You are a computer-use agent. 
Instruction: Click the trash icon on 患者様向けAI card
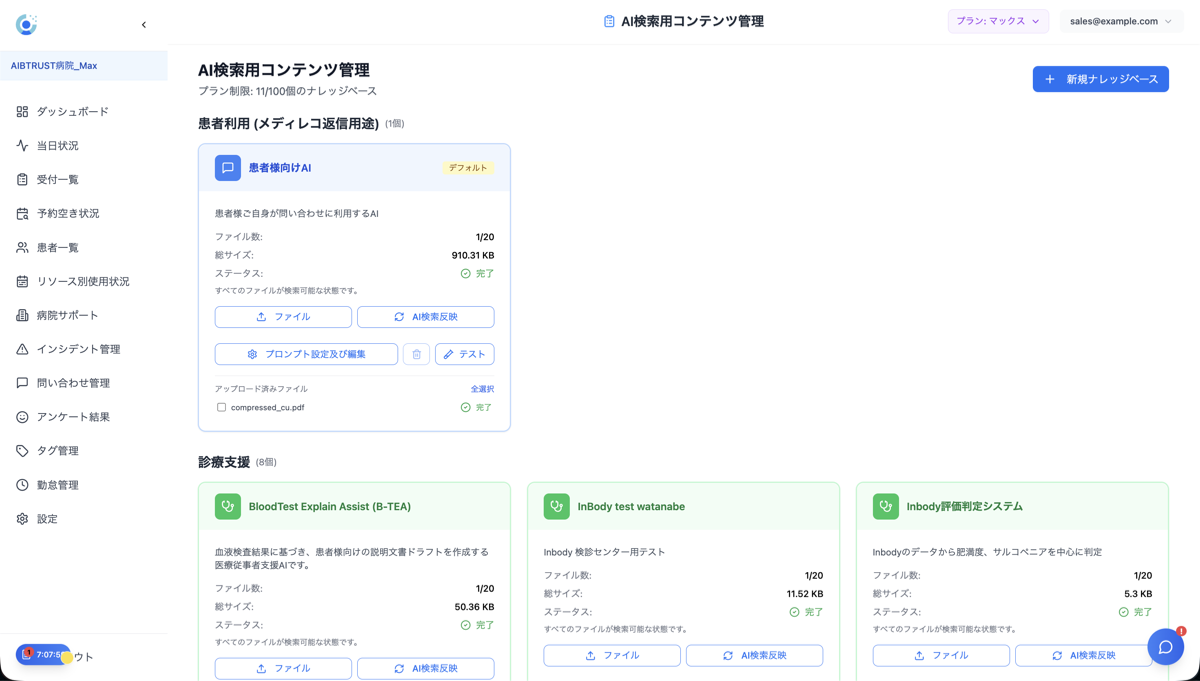(x=416, y=353)
